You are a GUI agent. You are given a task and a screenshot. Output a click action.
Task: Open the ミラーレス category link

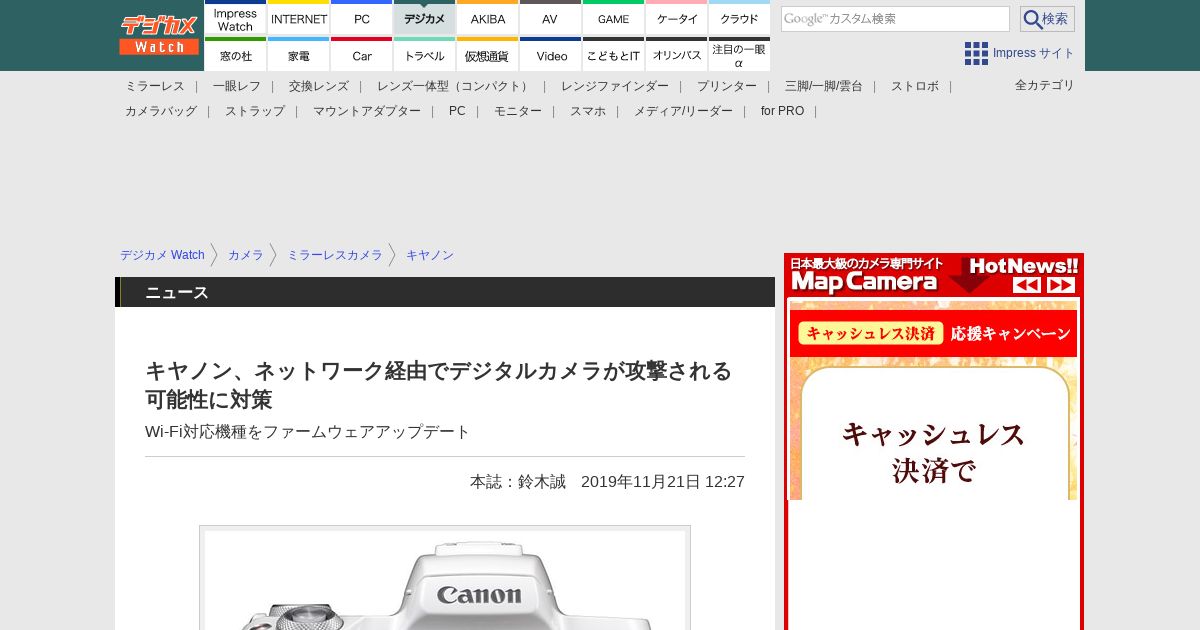(x=155, y=86)
